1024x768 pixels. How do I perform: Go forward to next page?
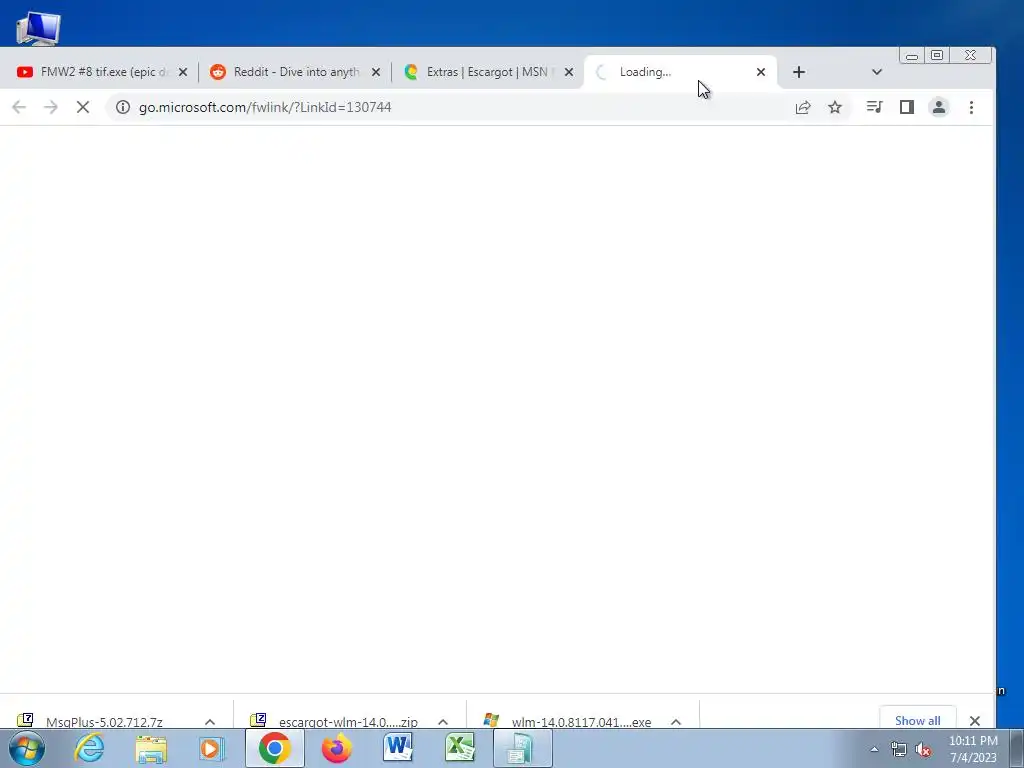tap(50, 107)
